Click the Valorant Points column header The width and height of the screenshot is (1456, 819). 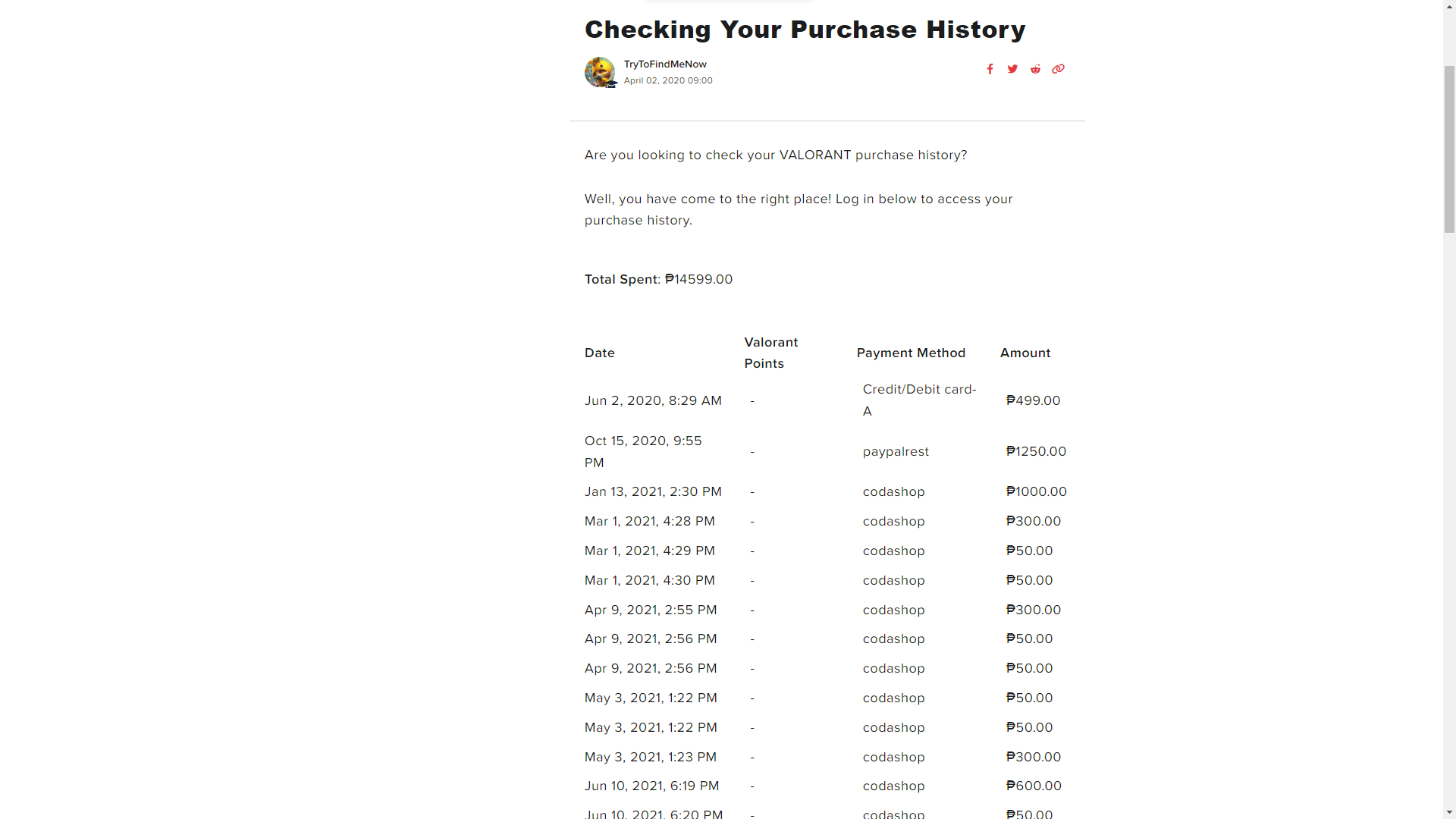coord(771,353)
